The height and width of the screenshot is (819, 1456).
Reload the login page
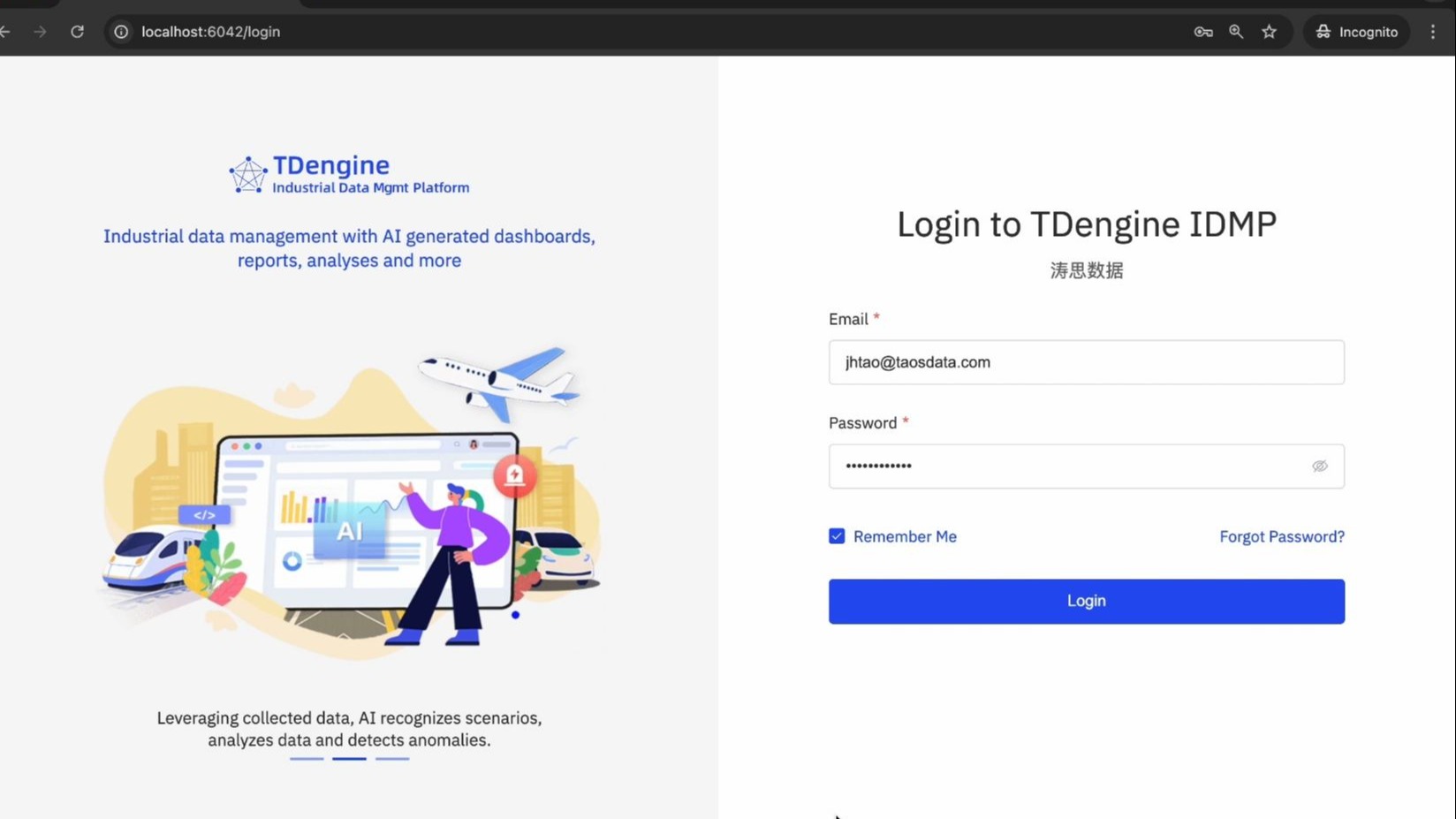click(78, 32)
